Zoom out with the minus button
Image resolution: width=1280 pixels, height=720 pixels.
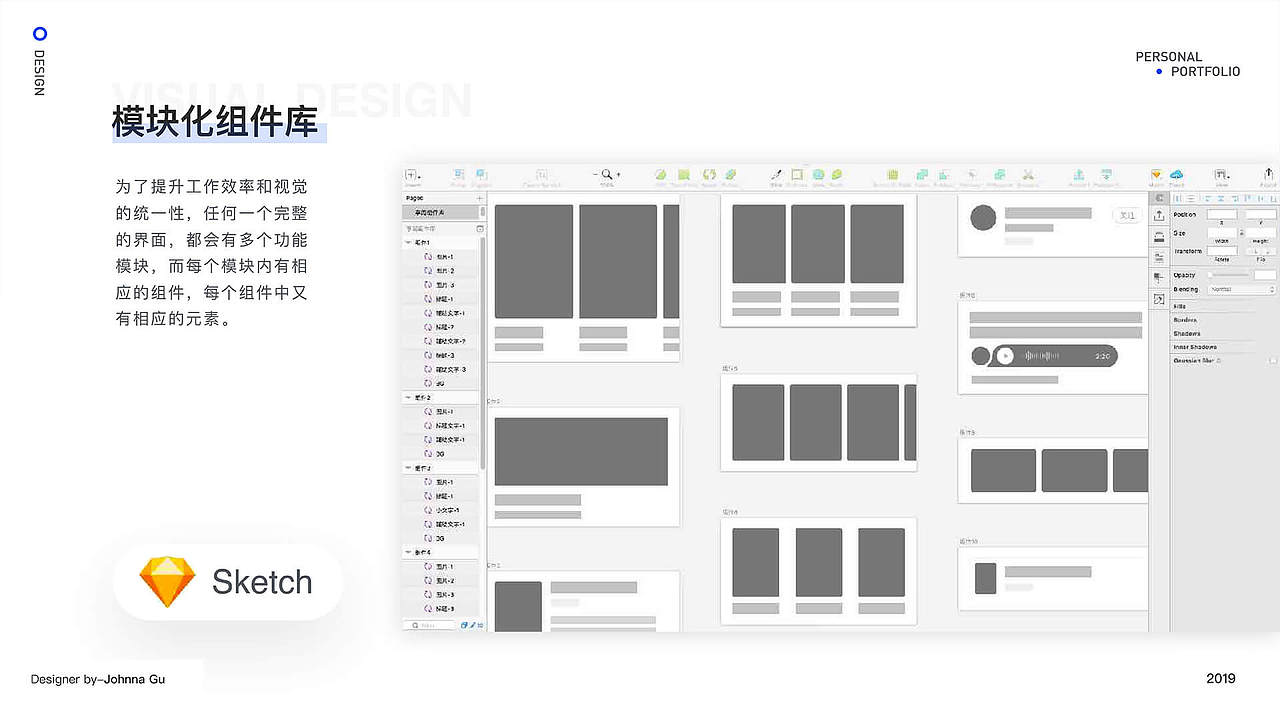595,174
